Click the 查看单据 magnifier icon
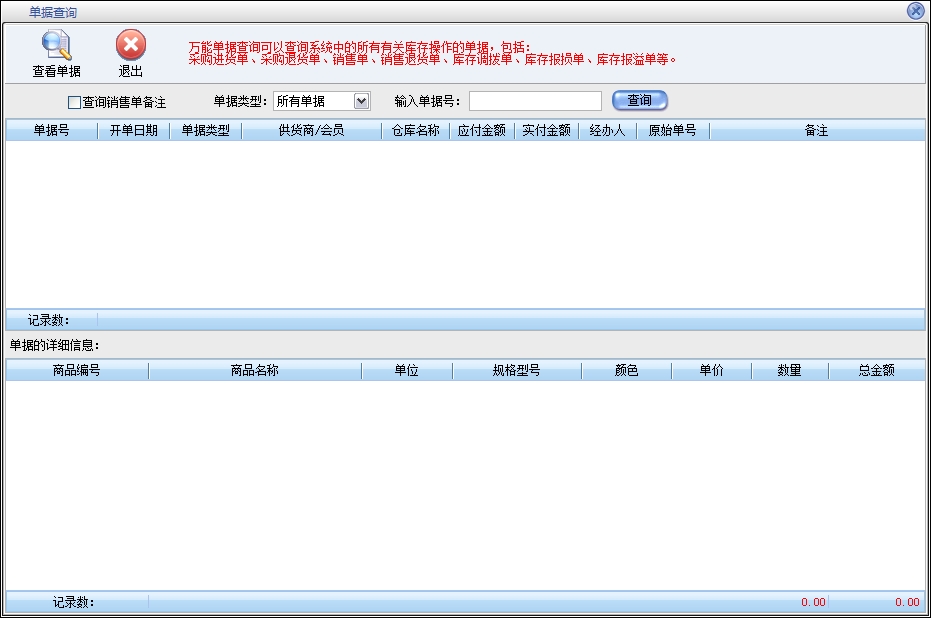 [56, 46]
